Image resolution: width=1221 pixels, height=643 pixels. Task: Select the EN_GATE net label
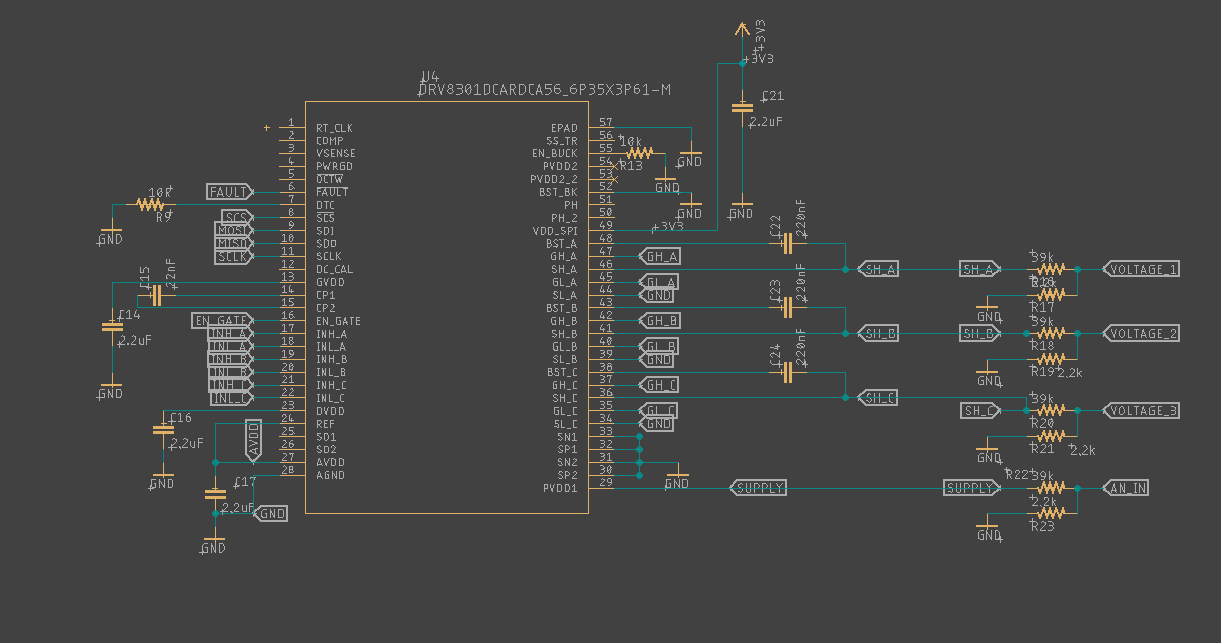click(x=221, y=321)
